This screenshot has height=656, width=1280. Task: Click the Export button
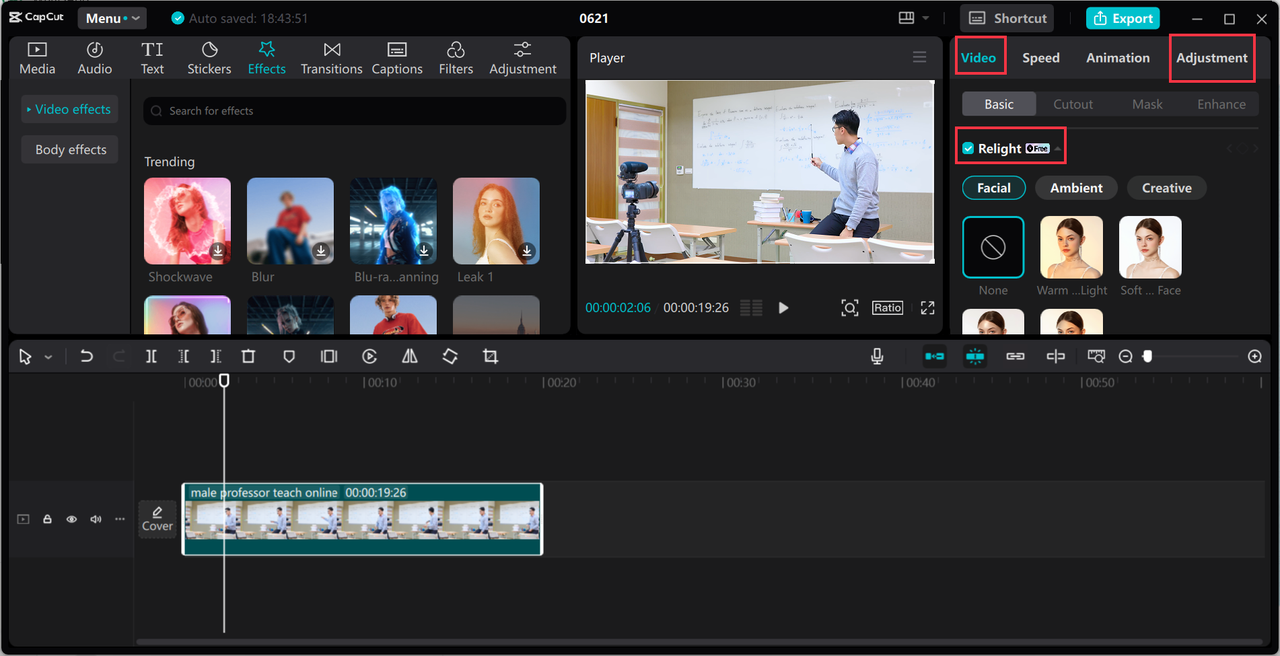tap(1122, 18)
